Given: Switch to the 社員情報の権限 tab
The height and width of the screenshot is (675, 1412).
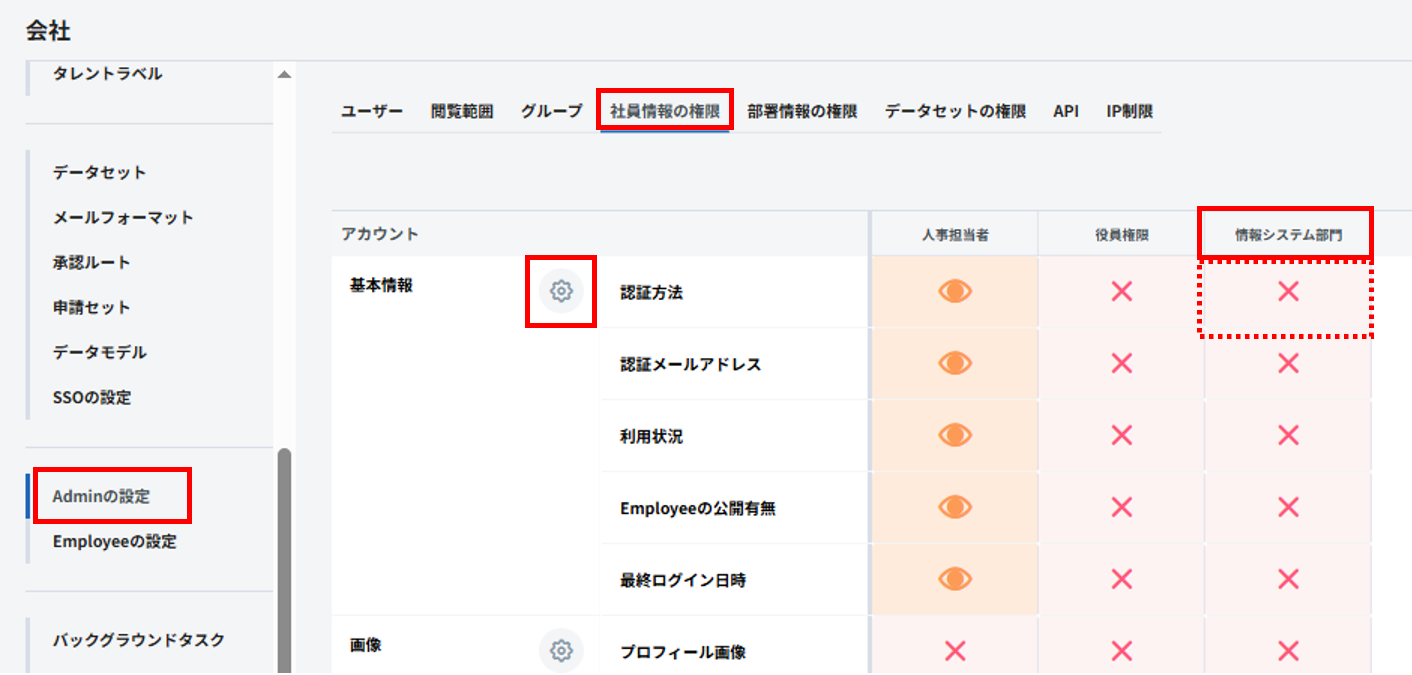Looking at the screenshot, I should (665, 111).
